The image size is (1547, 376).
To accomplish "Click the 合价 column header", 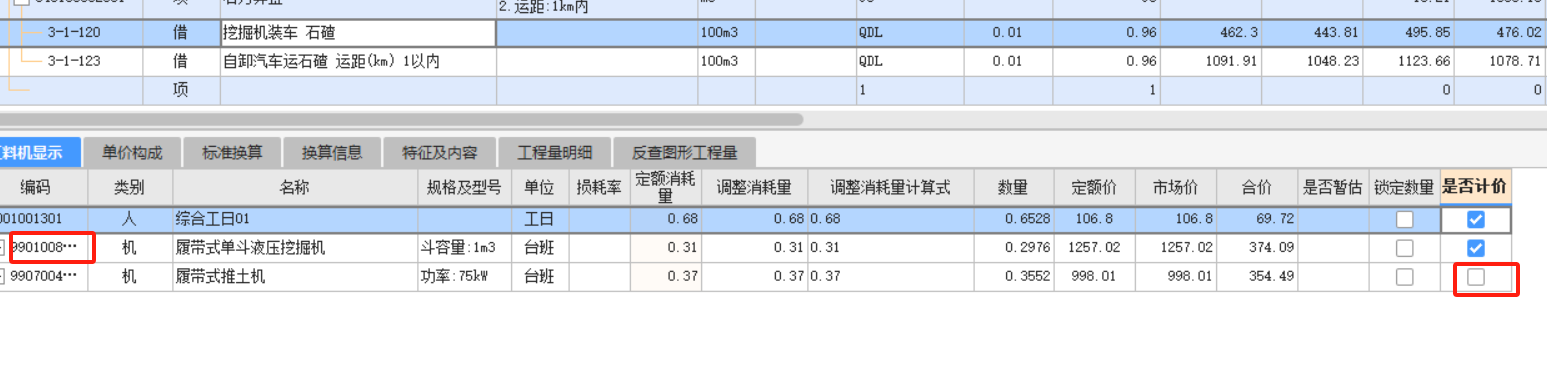I will pos(1257,187).
